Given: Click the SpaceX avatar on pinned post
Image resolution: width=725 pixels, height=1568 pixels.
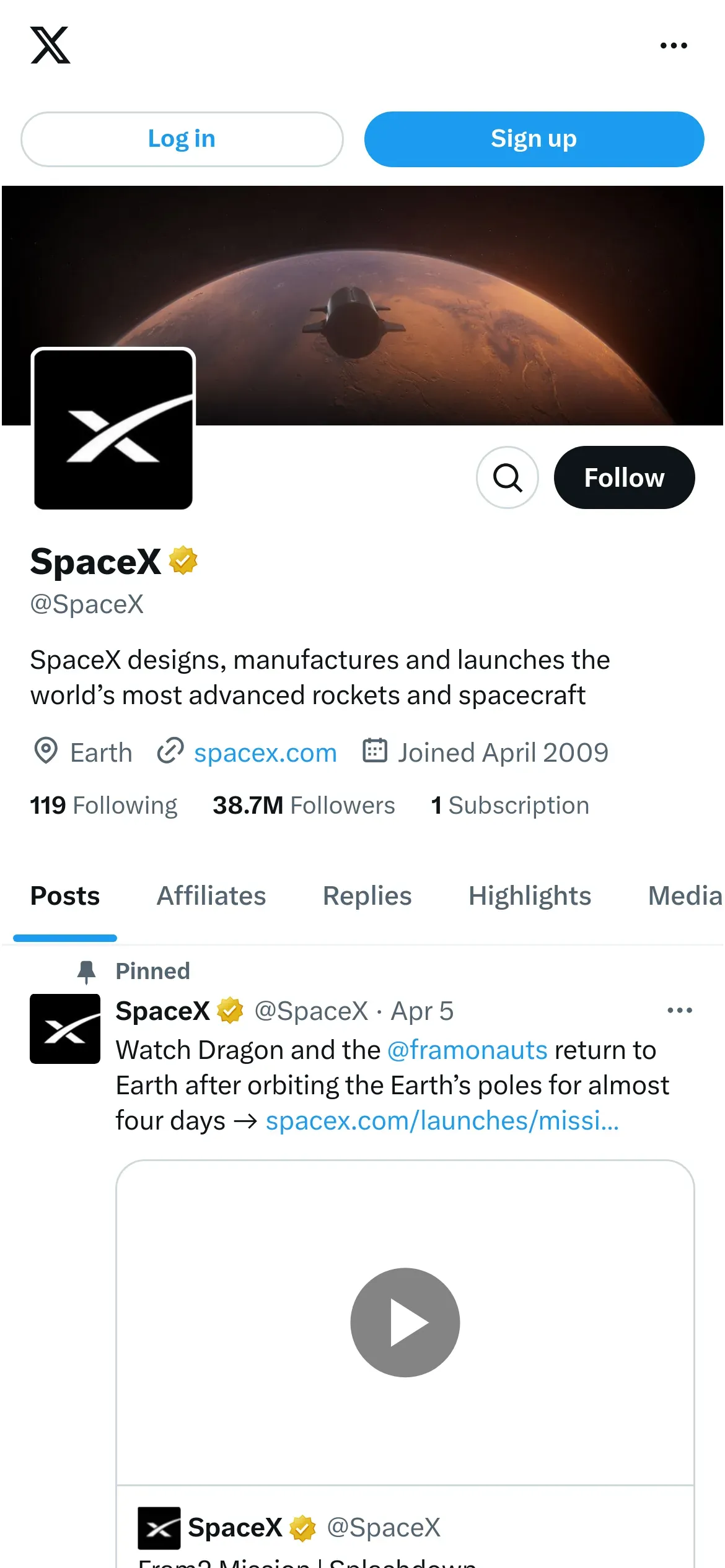Looking at the screenshot, I should pos(65,1029).
